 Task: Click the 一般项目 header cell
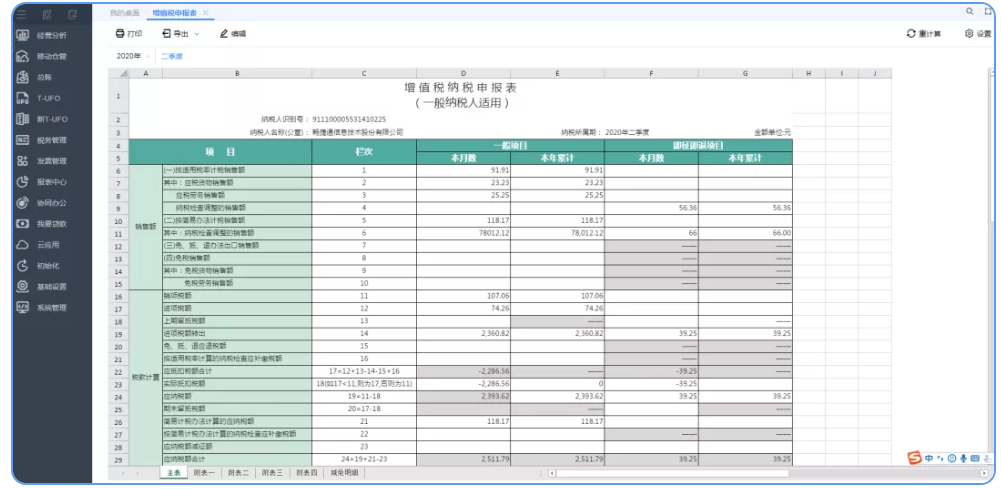(x=510, y=146)
